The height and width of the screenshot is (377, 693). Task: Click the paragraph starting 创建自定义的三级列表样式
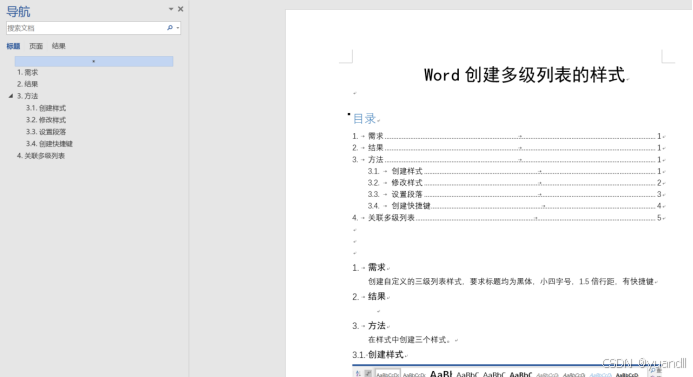(x=511, y=282)
